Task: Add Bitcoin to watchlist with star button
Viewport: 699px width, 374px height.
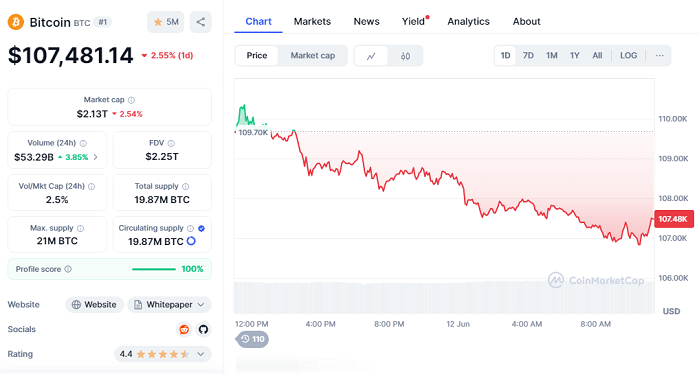Action: coord(165,22)
